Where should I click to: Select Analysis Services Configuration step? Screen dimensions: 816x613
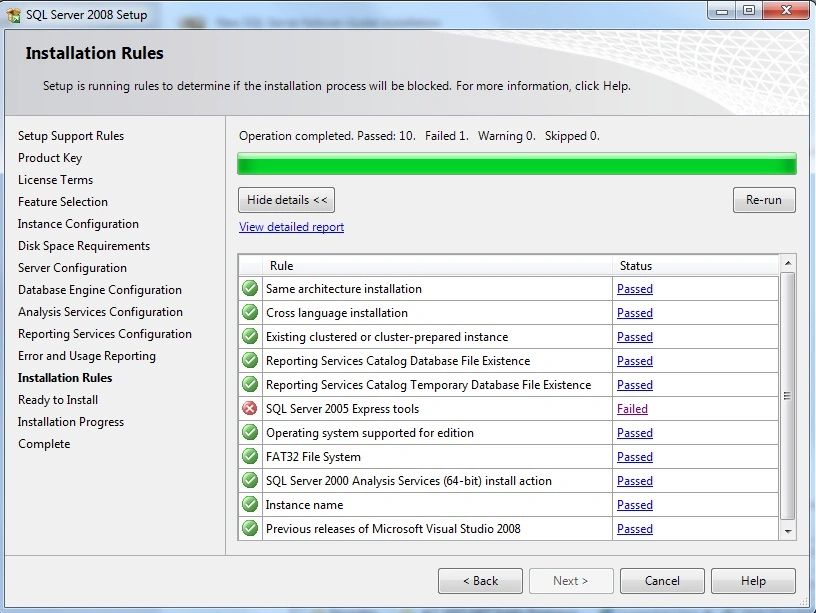tap(100, 312)
